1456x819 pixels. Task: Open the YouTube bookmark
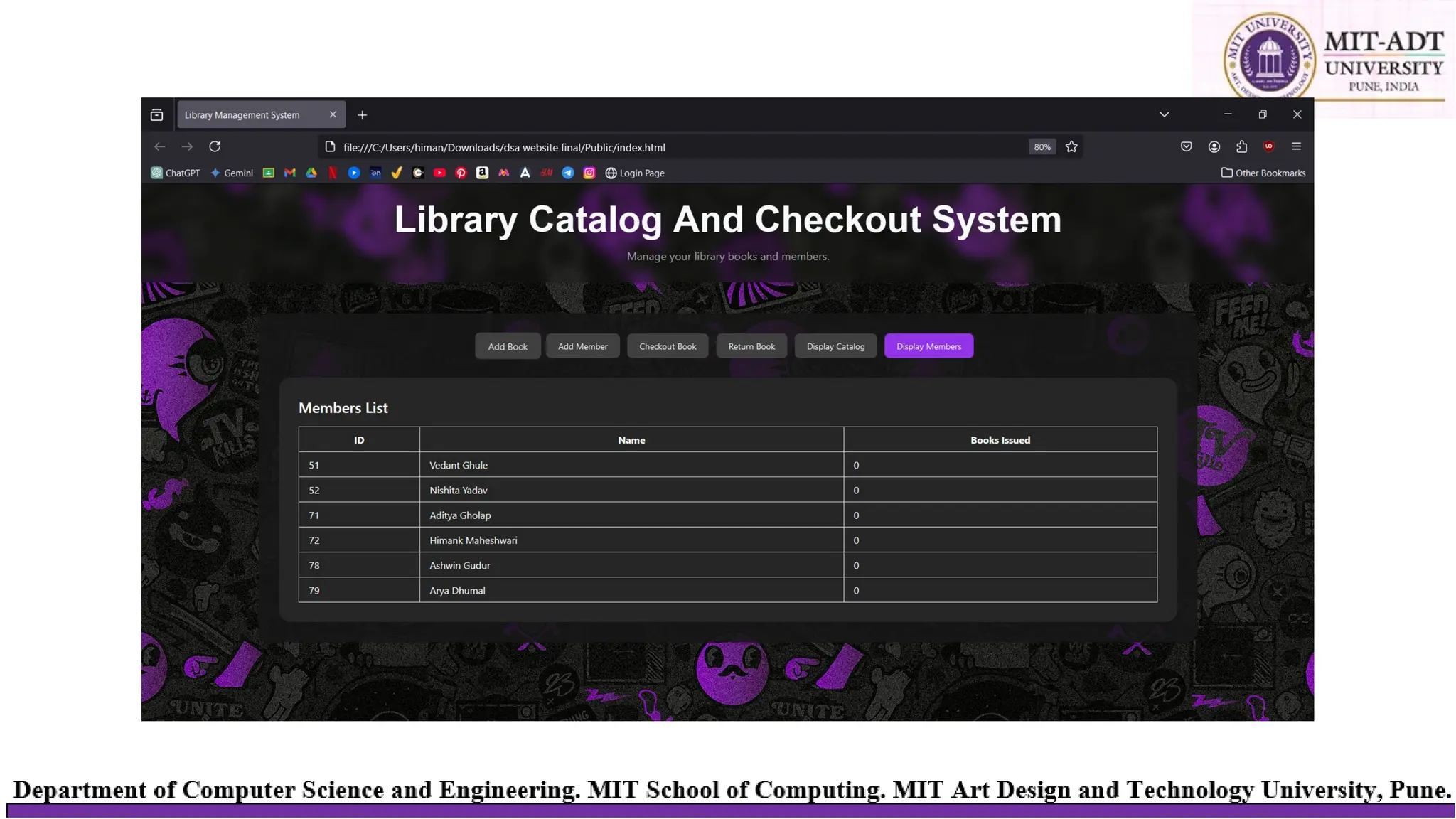coord(439,173)
